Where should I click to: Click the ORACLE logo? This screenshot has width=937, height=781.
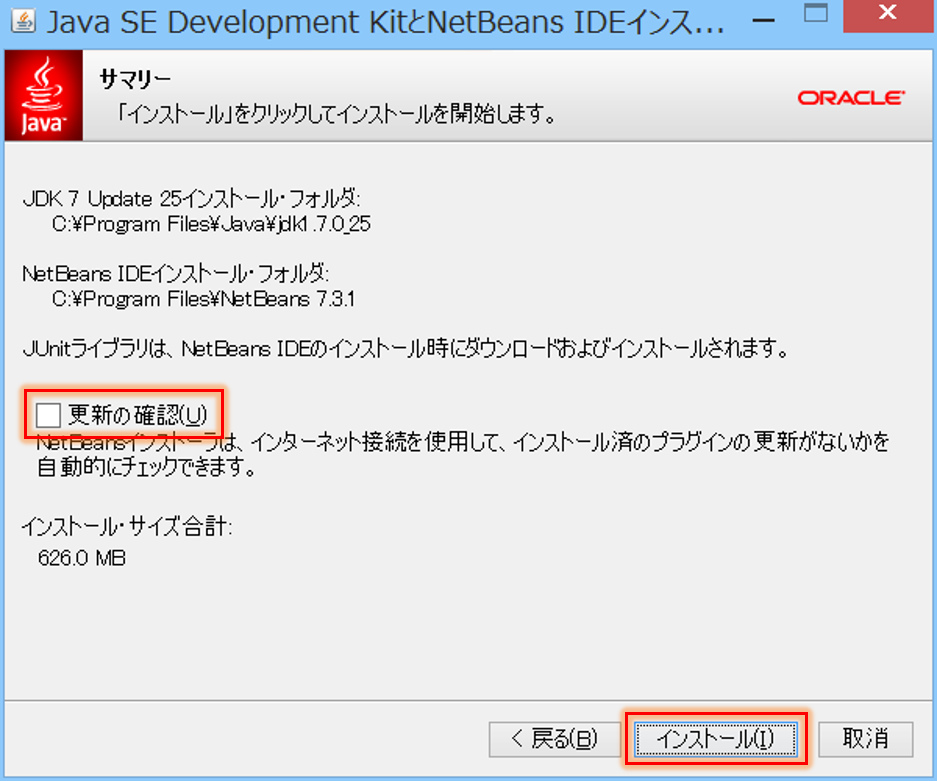851,97
